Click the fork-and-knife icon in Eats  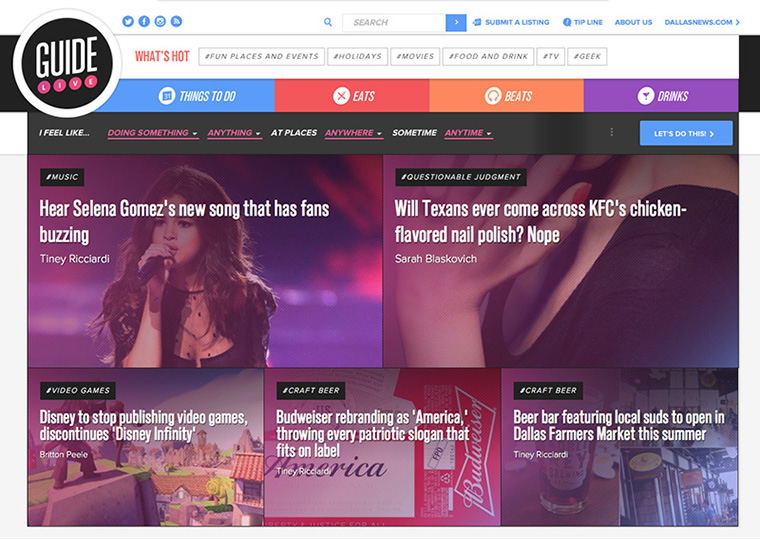point(341,96)
